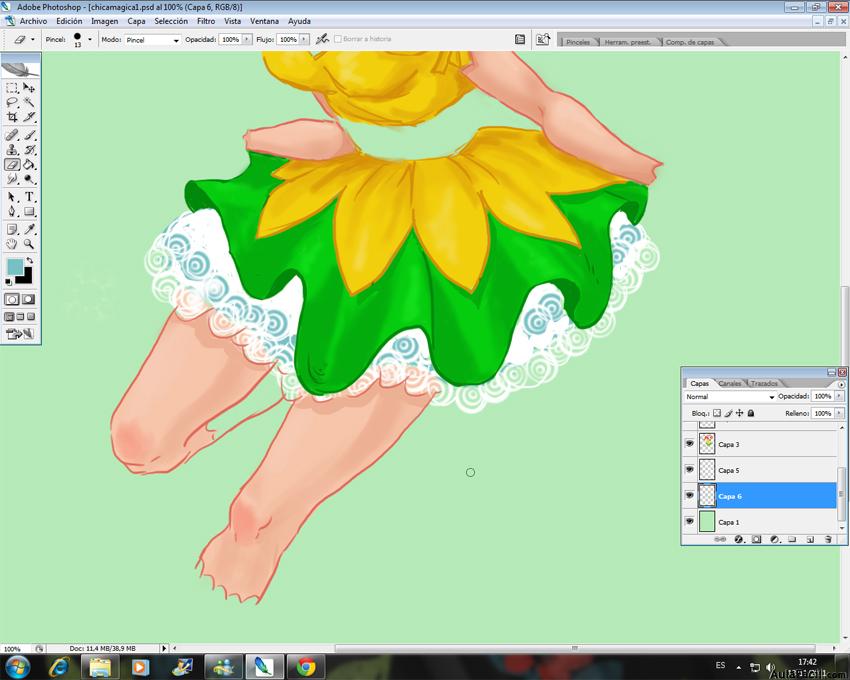Pick the Clone Stamp tool

12,150
